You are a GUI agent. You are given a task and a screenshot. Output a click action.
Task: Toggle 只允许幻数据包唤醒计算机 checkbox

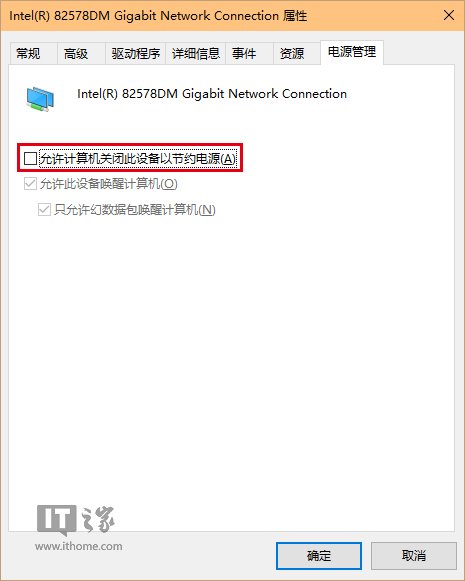44,210
